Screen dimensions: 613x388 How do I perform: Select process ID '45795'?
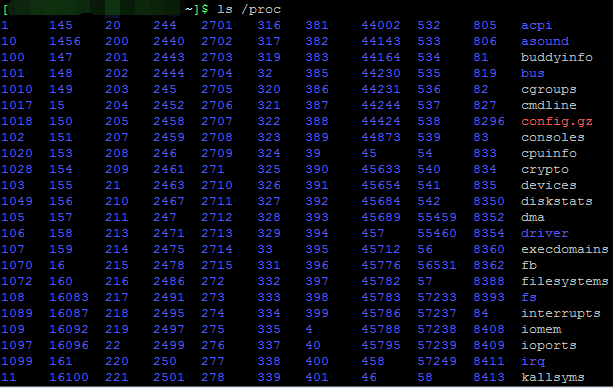[x=381, y=346]
